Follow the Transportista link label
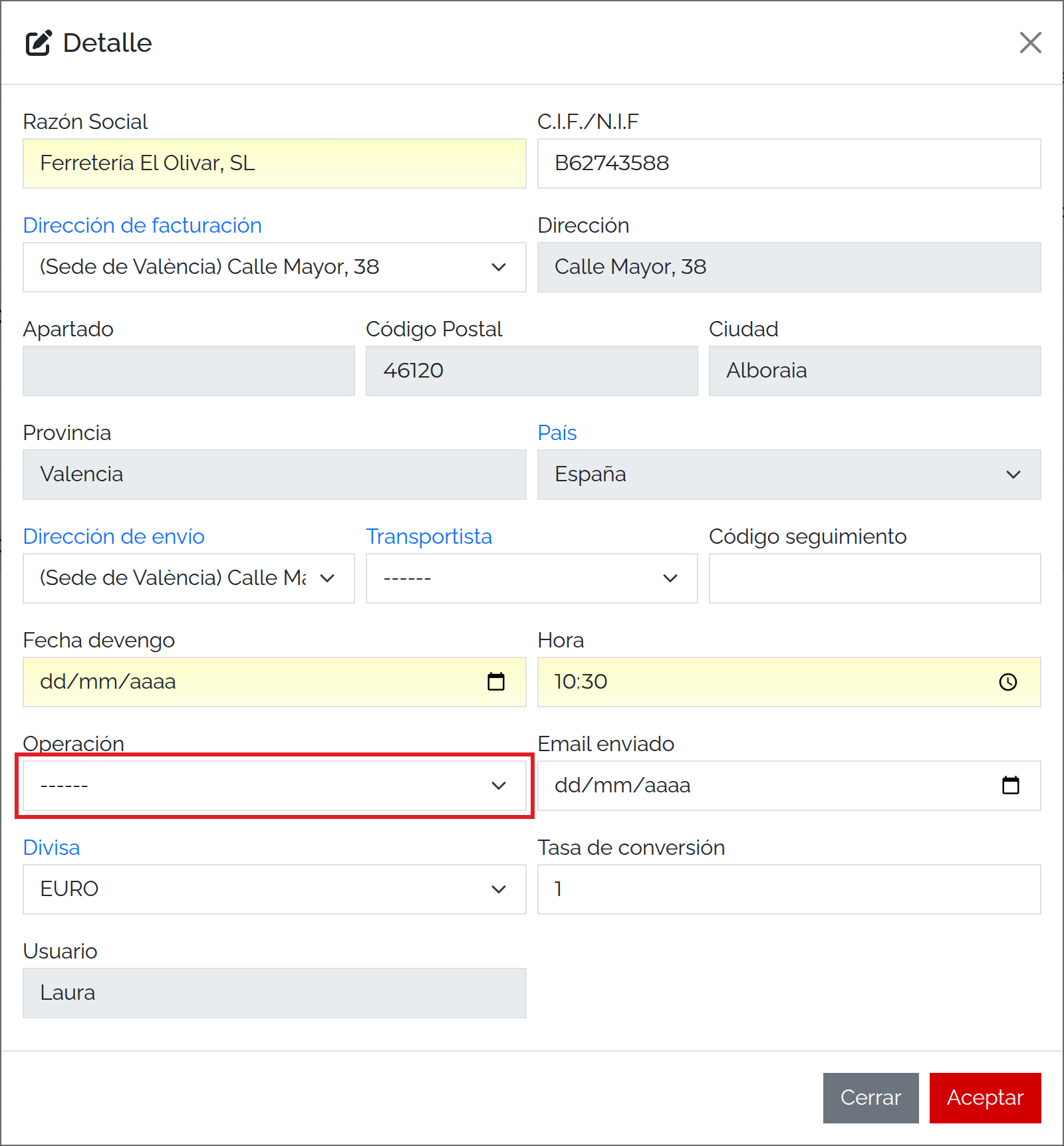The height and width of the screenshot is (1146, 1064). click(429, 536)
